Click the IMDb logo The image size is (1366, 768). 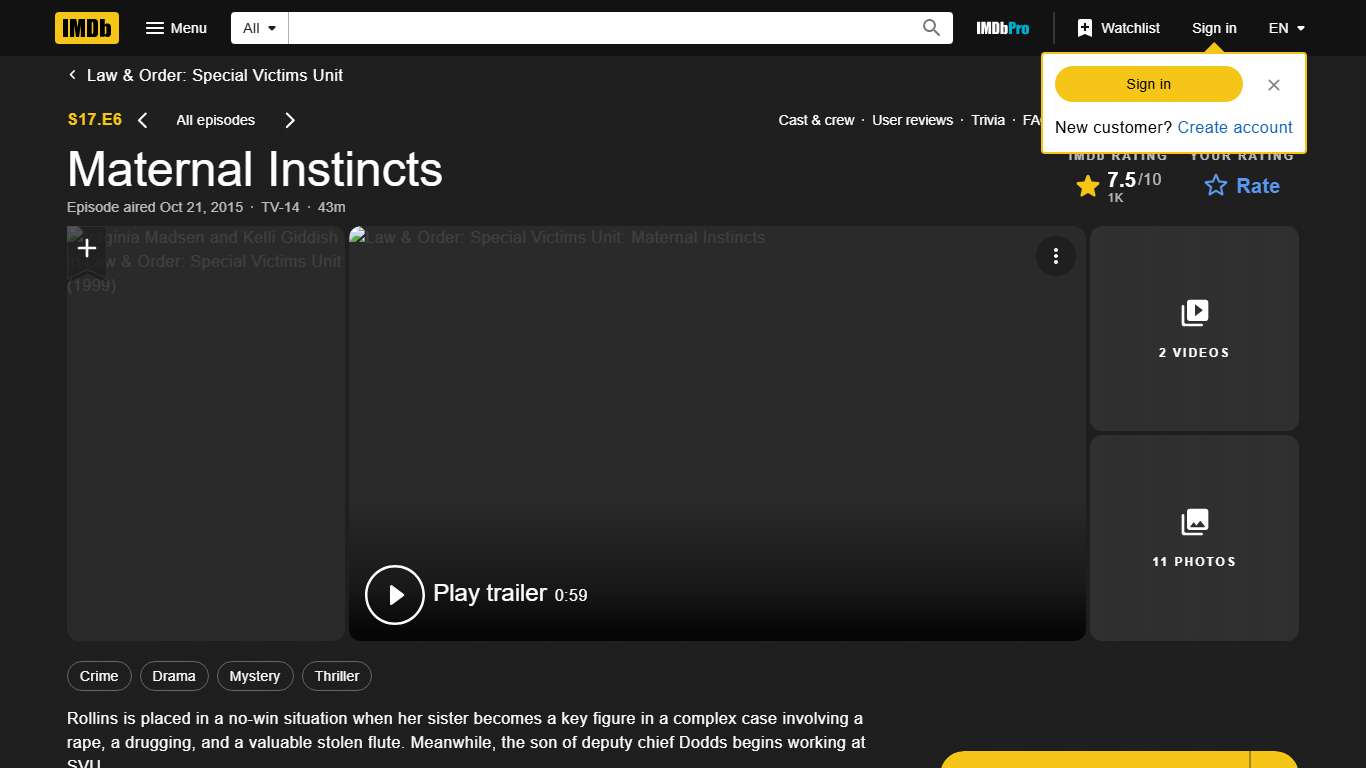point(86,28)
